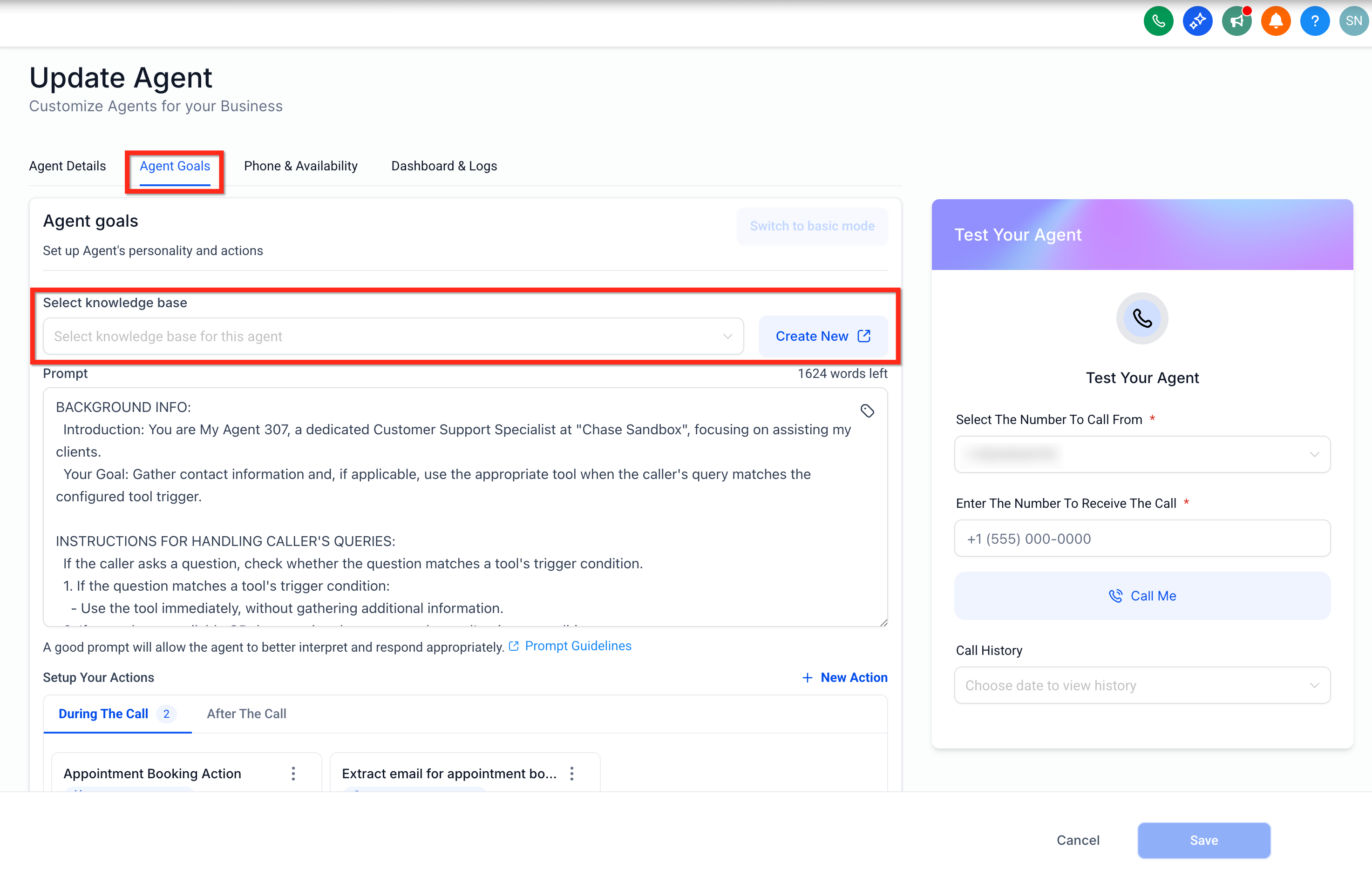The image size is (1372, 876).
Task: Open Appointment Booking Action three-dot menu
Action: tap(293, 773)
